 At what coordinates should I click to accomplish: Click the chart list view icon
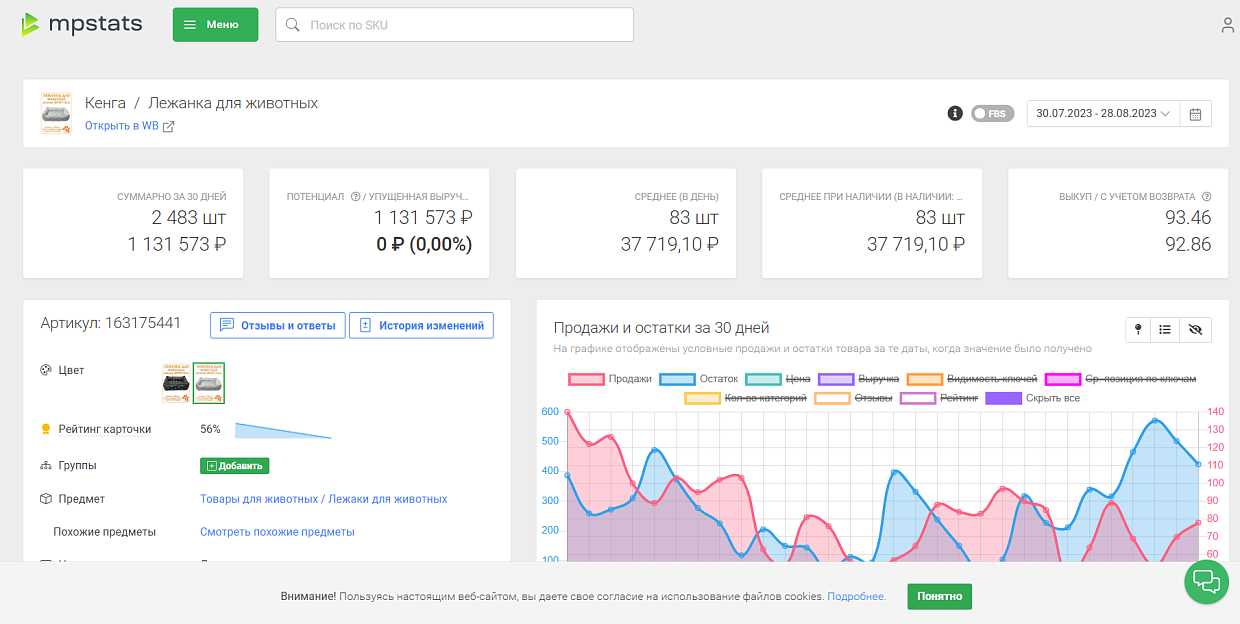coord(1165,329)
